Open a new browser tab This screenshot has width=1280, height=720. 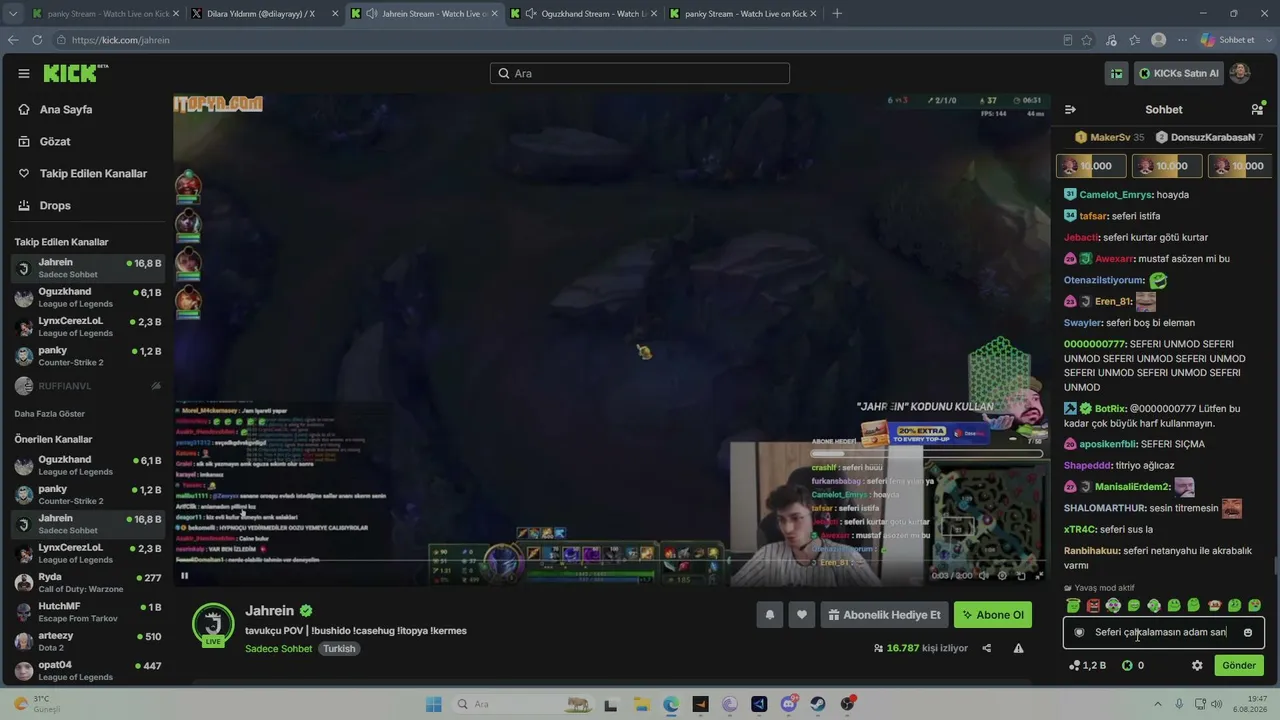[837, 14]
